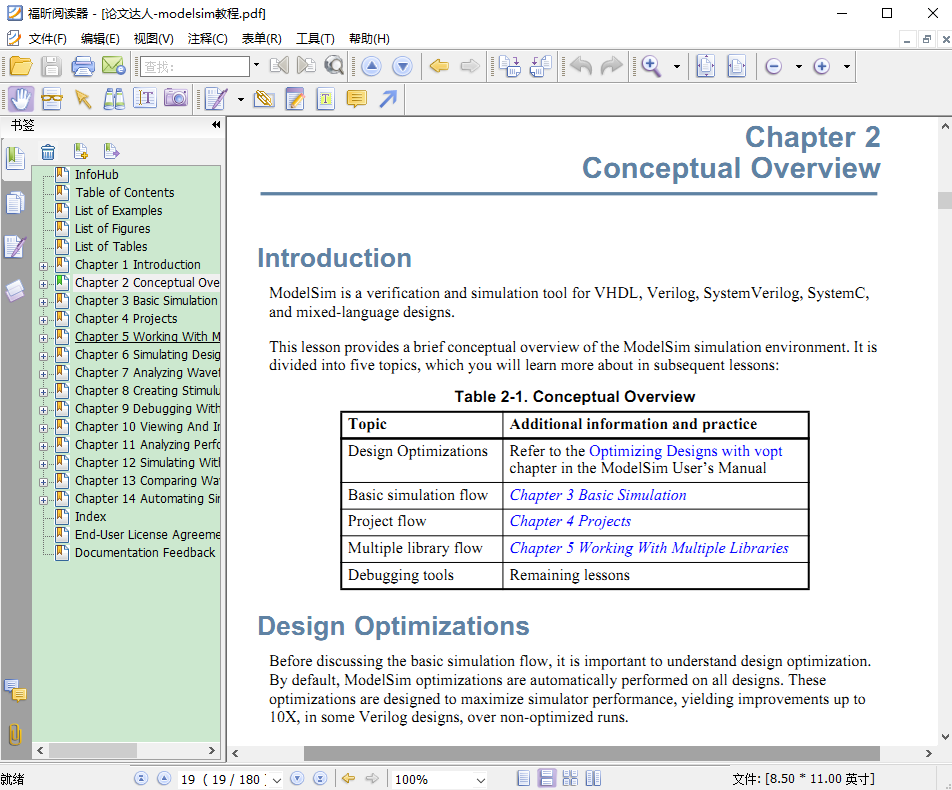Click the Snapshot camera tool
Screen dimensions: 952x790
(175, 98)
